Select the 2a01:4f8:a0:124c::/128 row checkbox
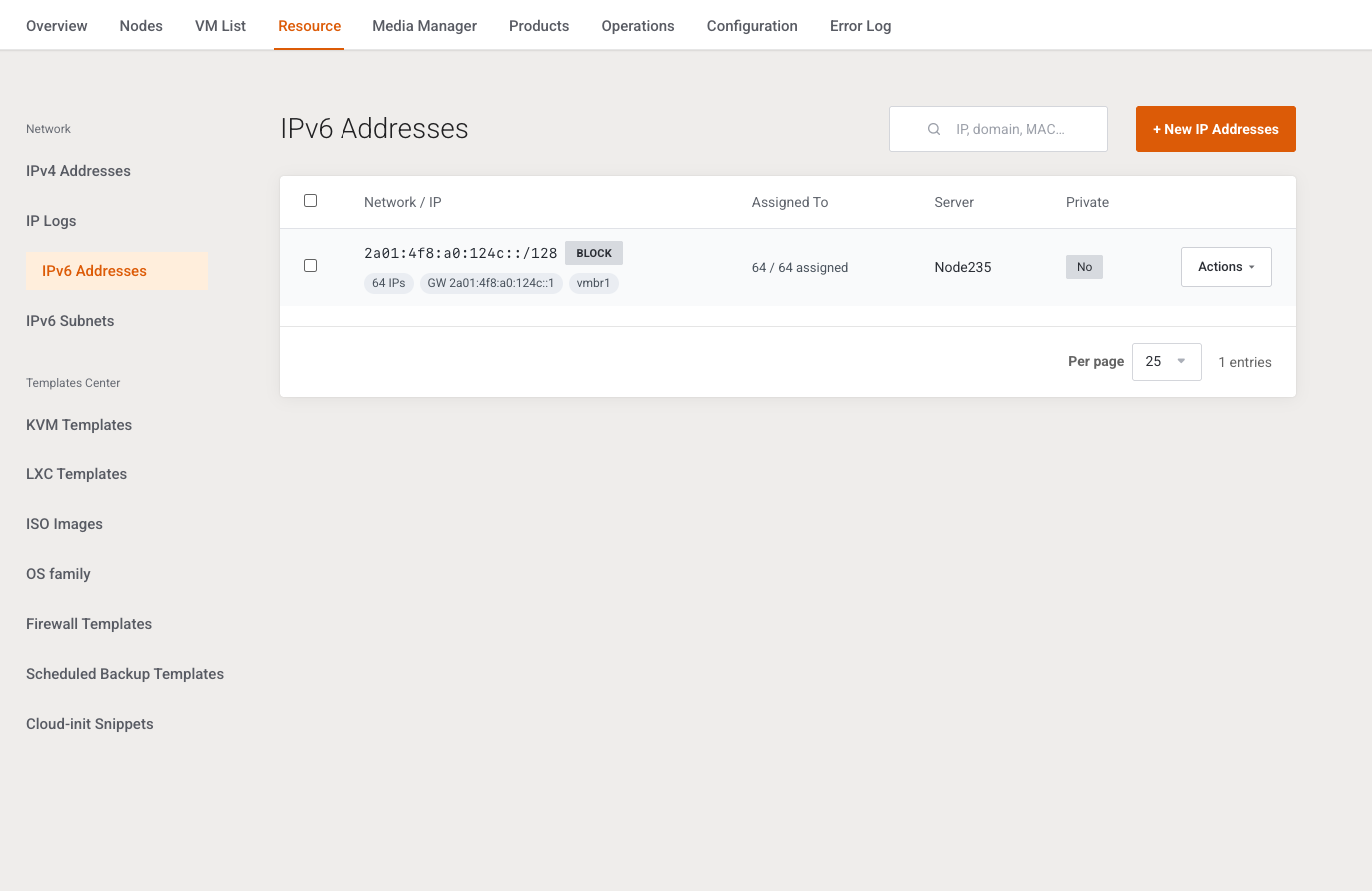 pyautogui.click(x=310, y=266)
